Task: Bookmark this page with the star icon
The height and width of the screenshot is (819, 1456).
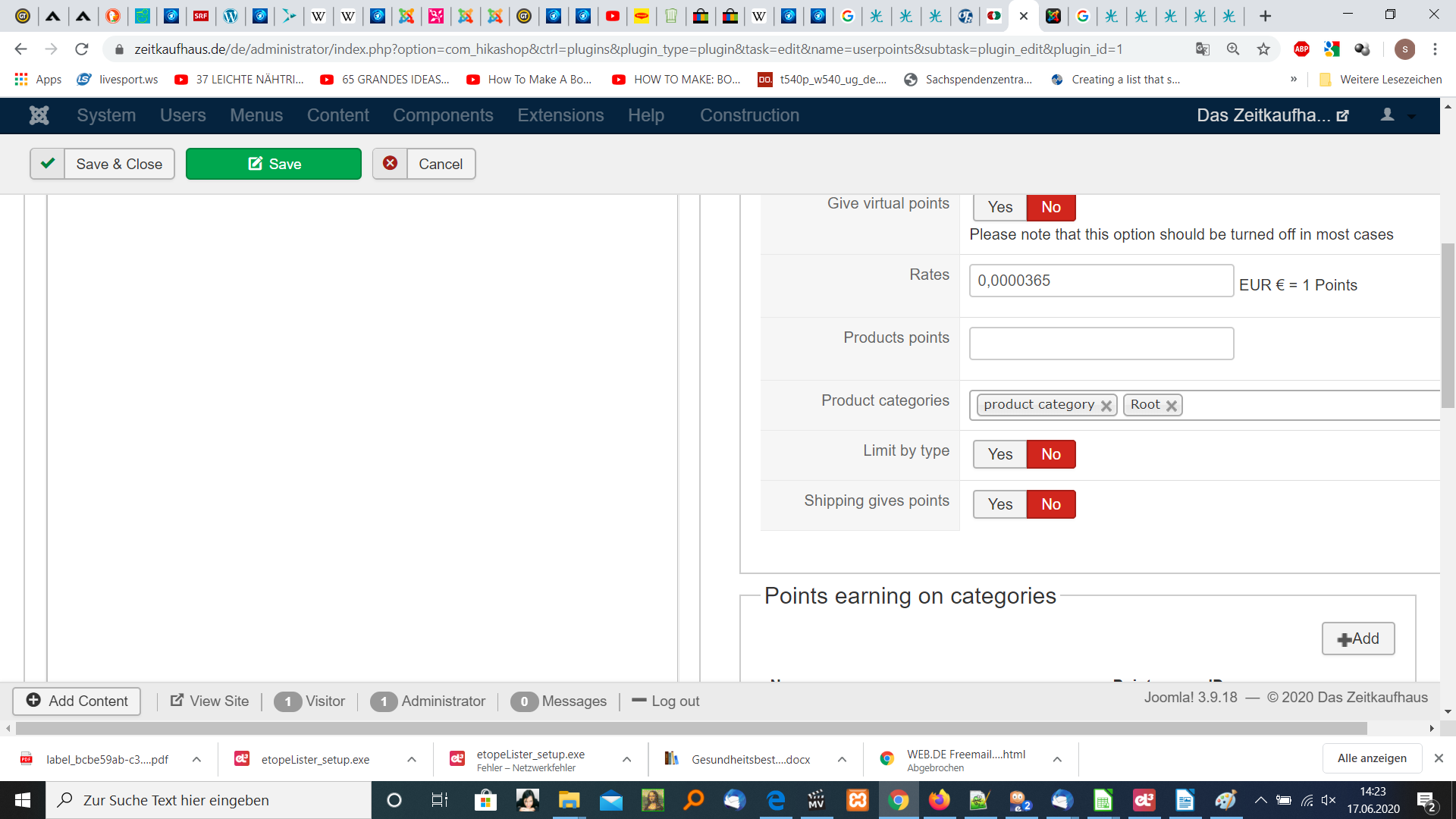Action: coord(1263,49)
